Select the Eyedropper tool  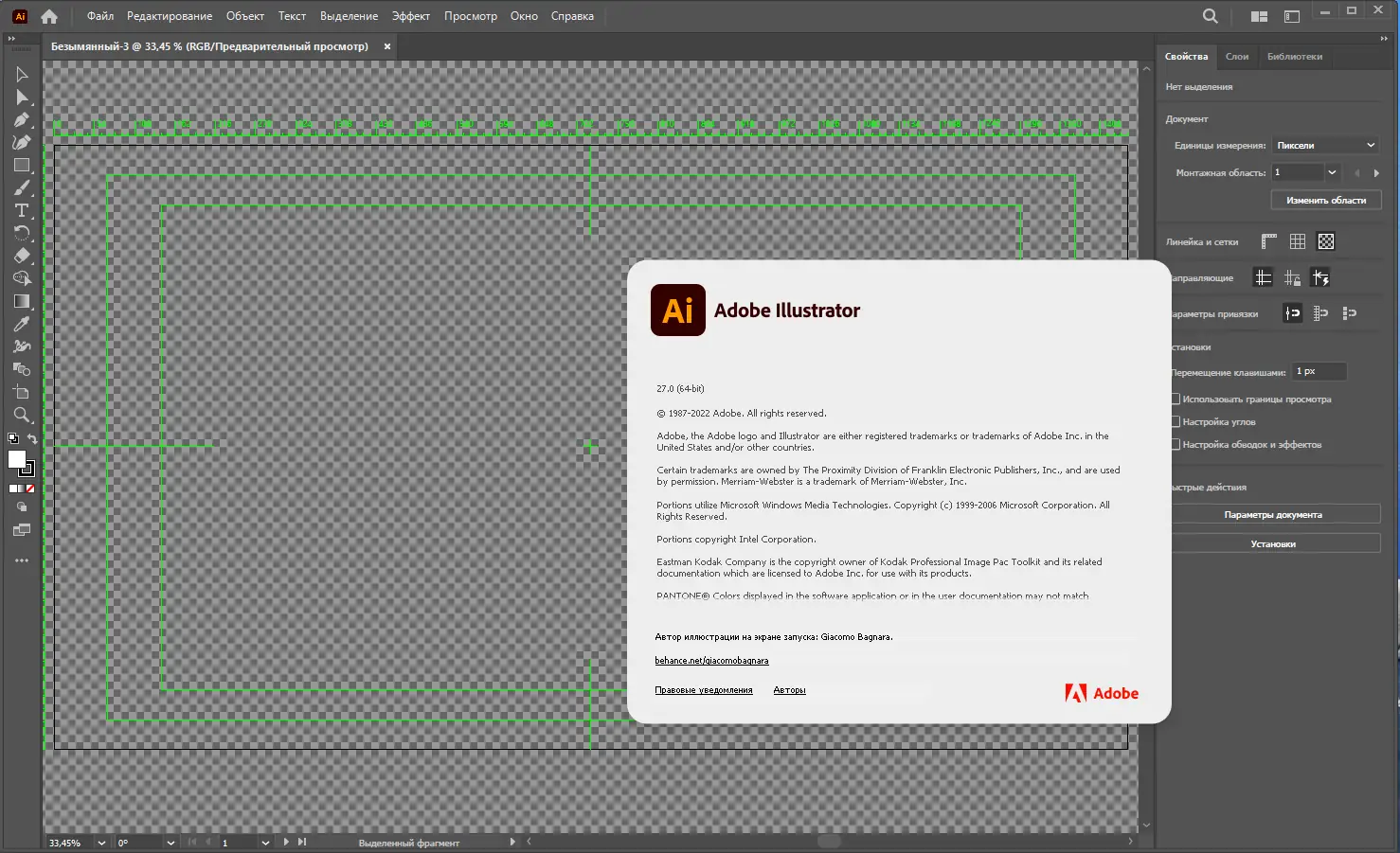[22, 324]
